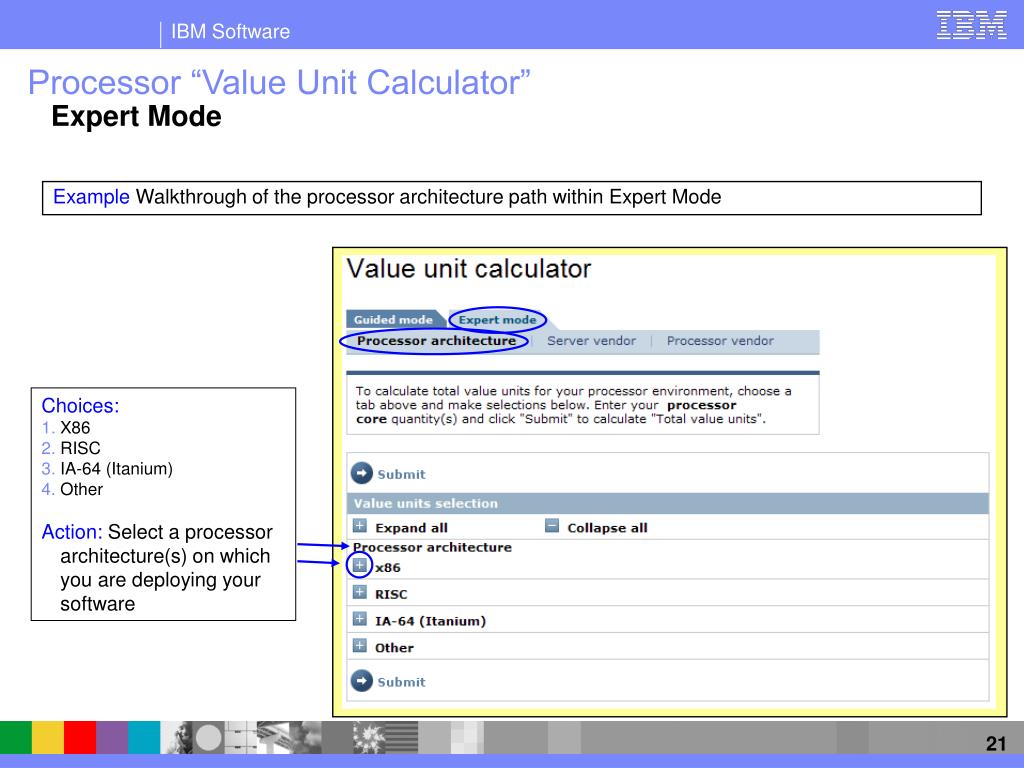1024x768 pixels.
Task: Select the Processor architecture sub-tab
Action: point(436,341)
